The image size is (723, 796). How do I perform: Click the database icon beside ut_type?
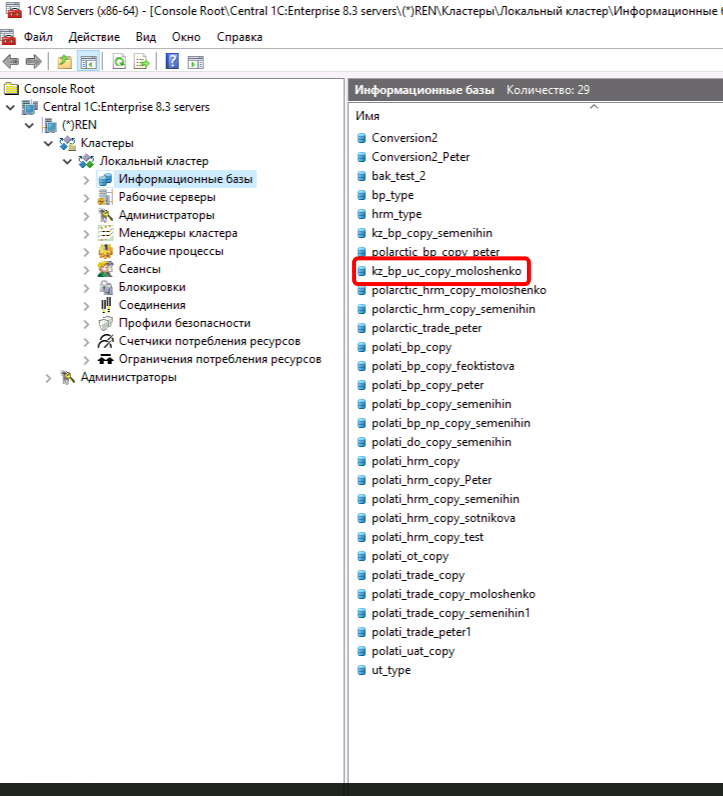362,670
